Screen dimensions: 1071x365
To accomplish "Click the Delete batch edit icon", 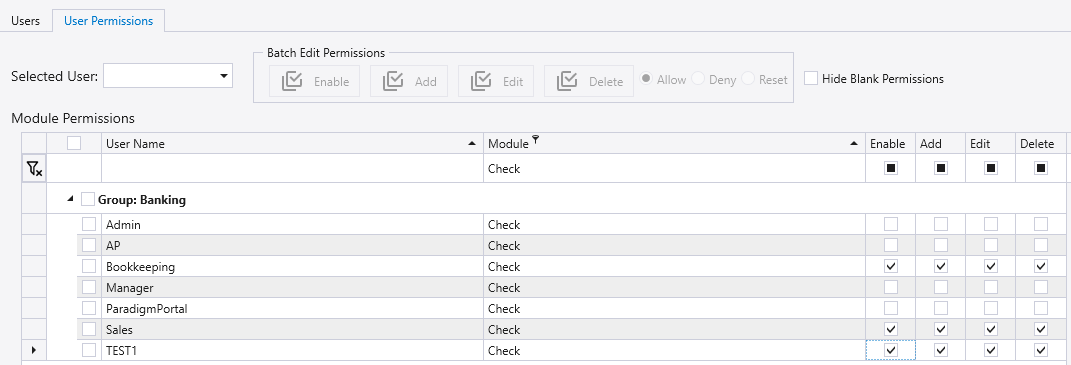I will [568, 81].
